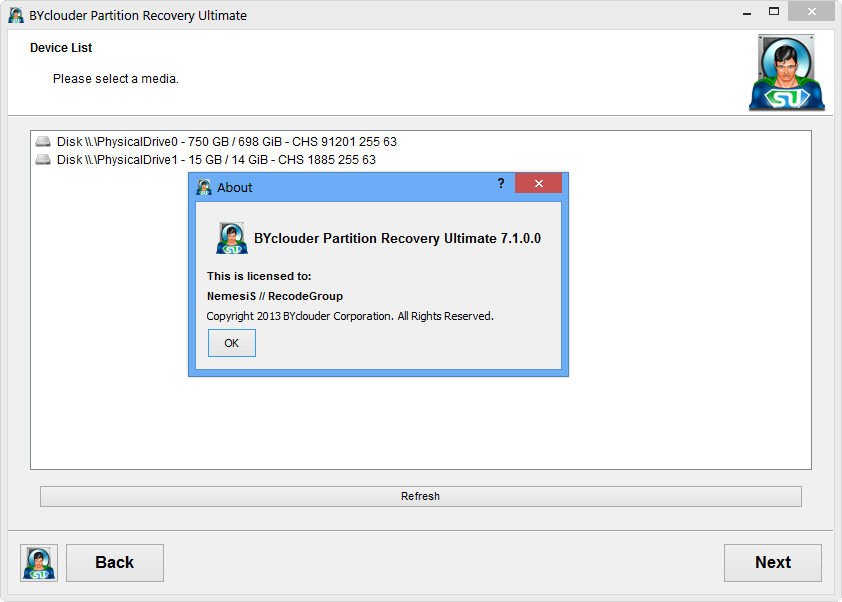
Task: Click the About dialog title bar icon
Action: tap(204, 187)
